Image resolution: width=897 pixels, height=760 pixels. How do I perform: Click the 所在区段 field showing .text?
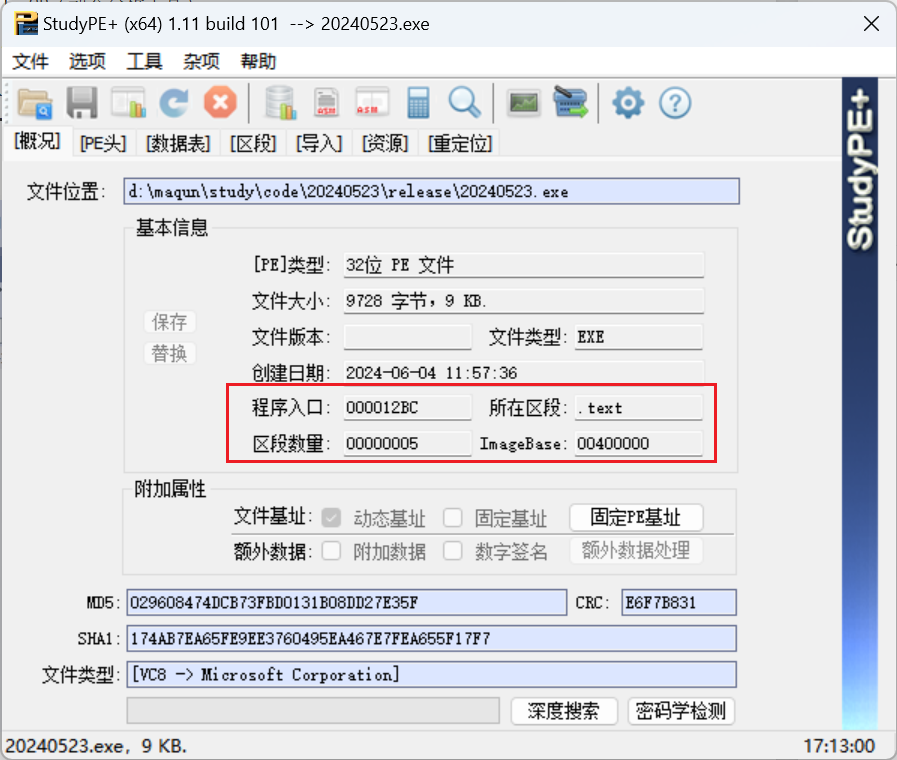pyautogui.click(x=638, y=408)
